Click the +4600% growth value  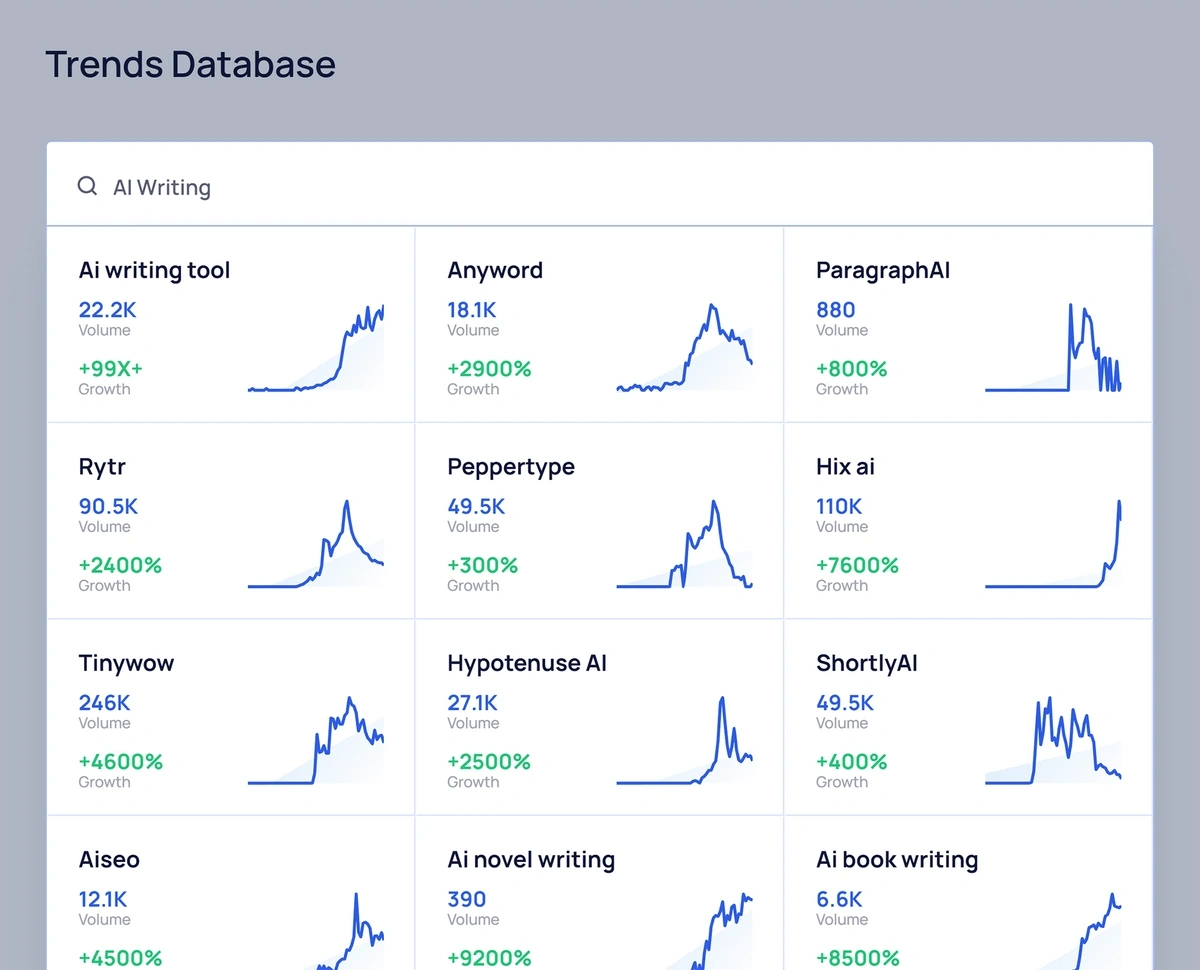(121, 762)
